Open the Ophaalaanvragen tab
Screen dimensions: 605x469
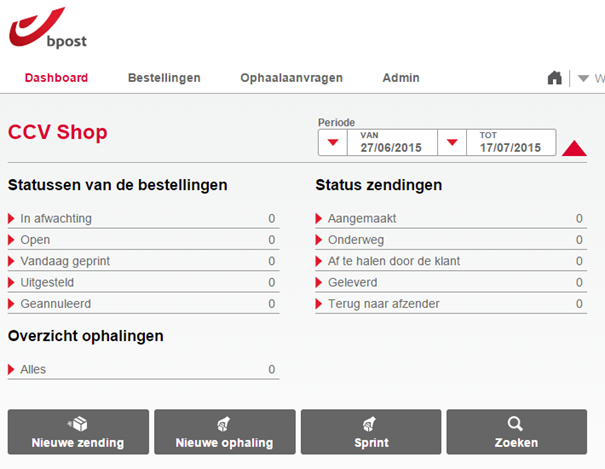pos(291,78)
